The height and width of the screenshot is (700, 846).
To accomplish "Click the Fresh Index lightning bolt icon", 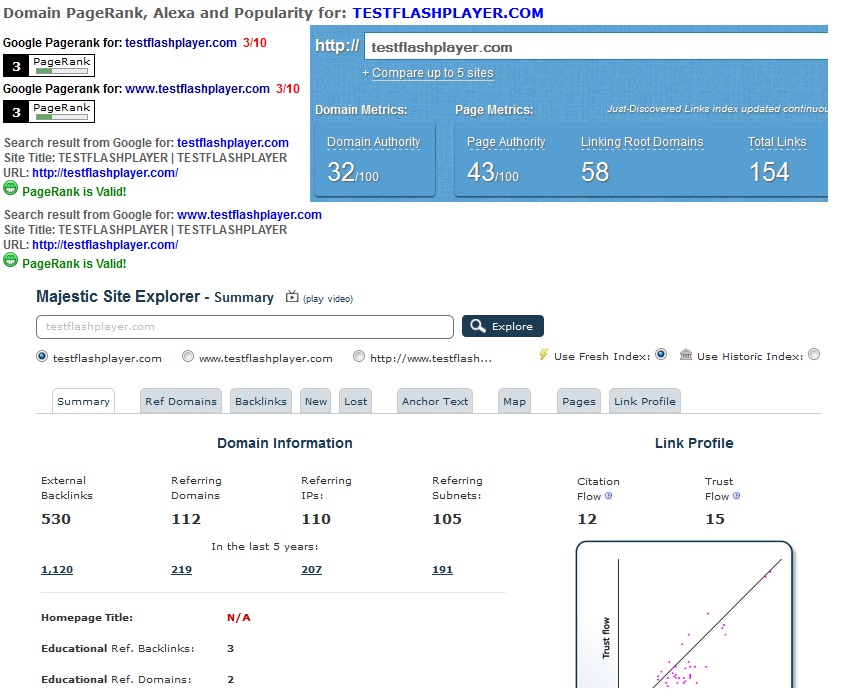I will [x=543, y=355].
